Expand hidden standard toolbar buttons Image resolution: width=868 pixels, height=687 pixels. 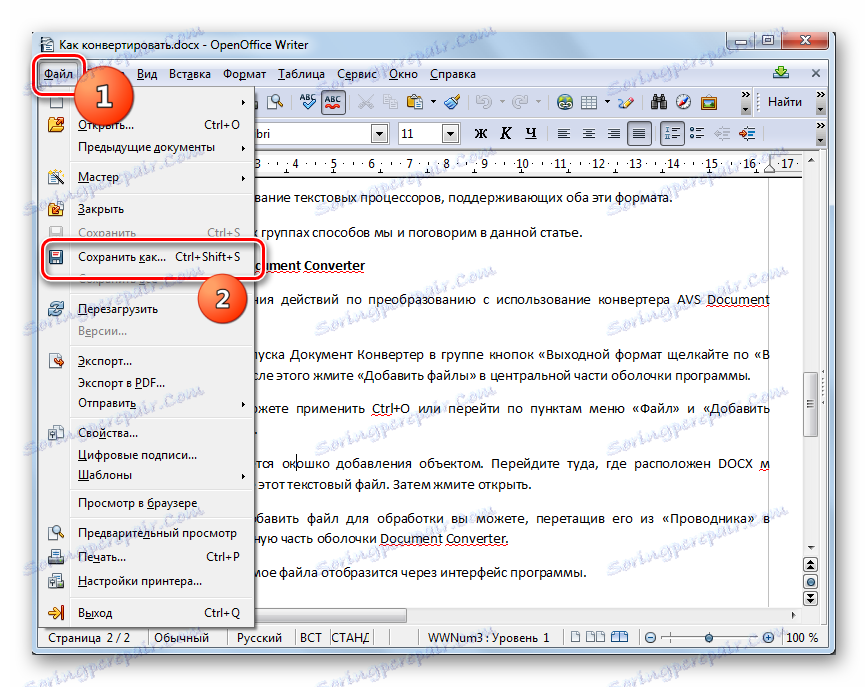(x=746, y=102)
